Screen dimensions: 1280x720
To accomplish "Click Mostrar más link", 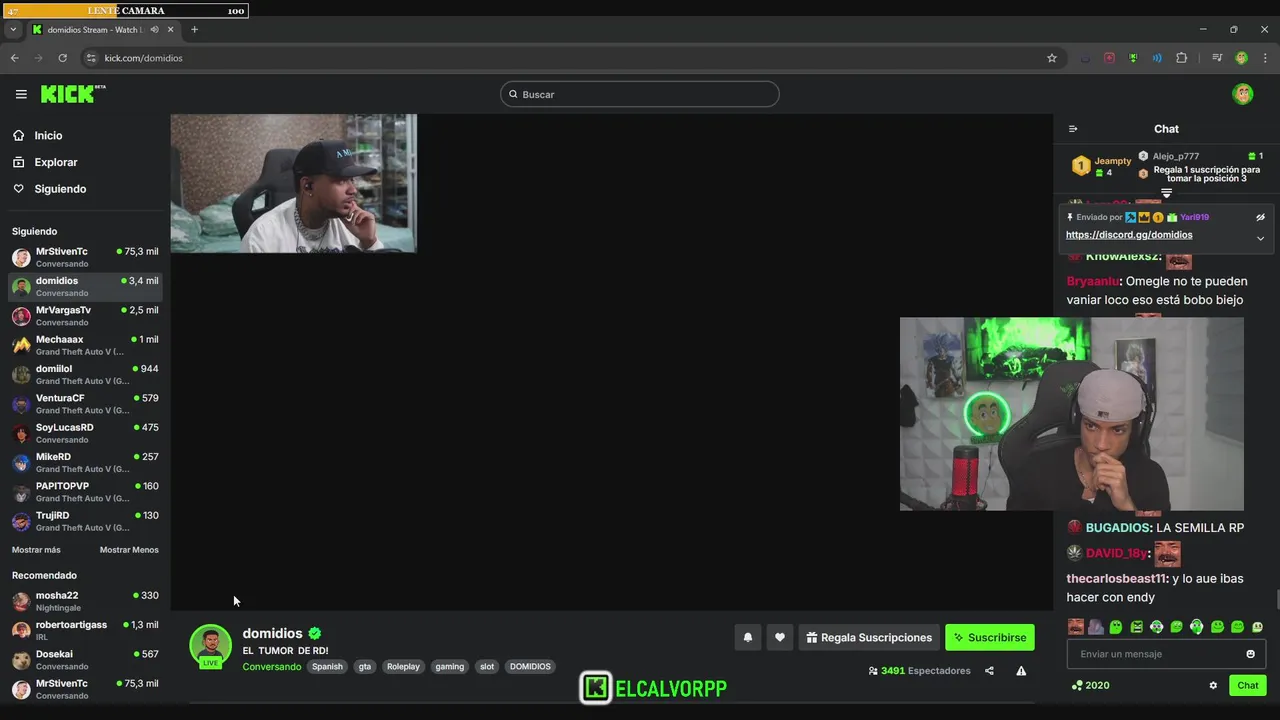I will pos(36,550).
